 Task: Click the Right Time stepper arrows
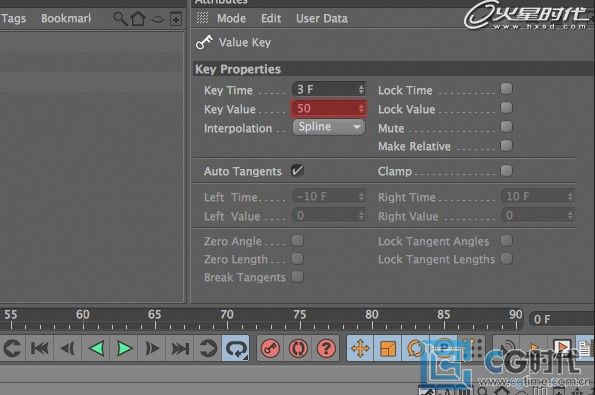coord(570,197)
